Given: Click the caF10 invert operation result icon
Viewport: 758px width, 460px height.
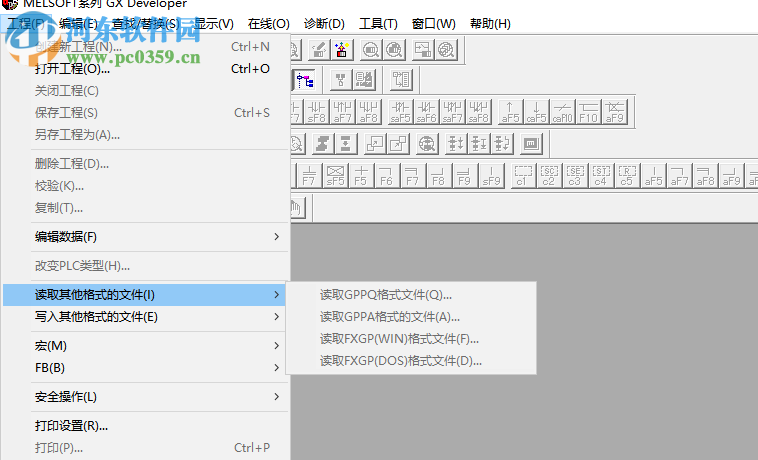Looking at the screenshot, I should [562, 112].
